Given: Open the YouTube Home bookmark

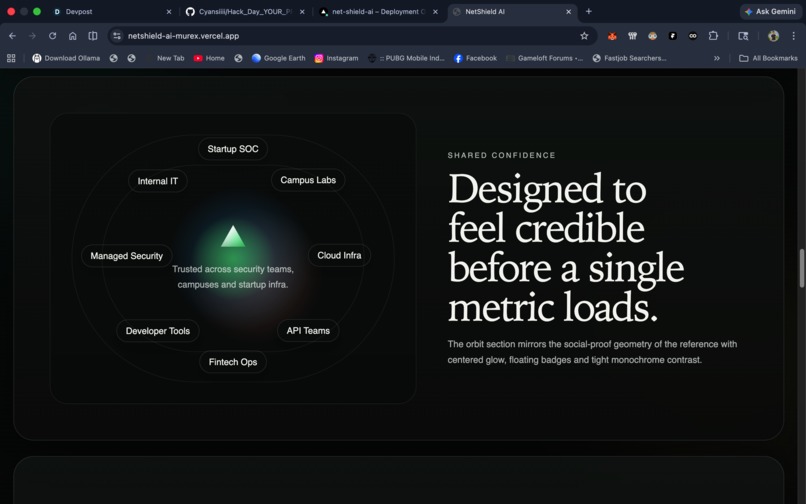Looking at the screenshot, I should point(209,58).
